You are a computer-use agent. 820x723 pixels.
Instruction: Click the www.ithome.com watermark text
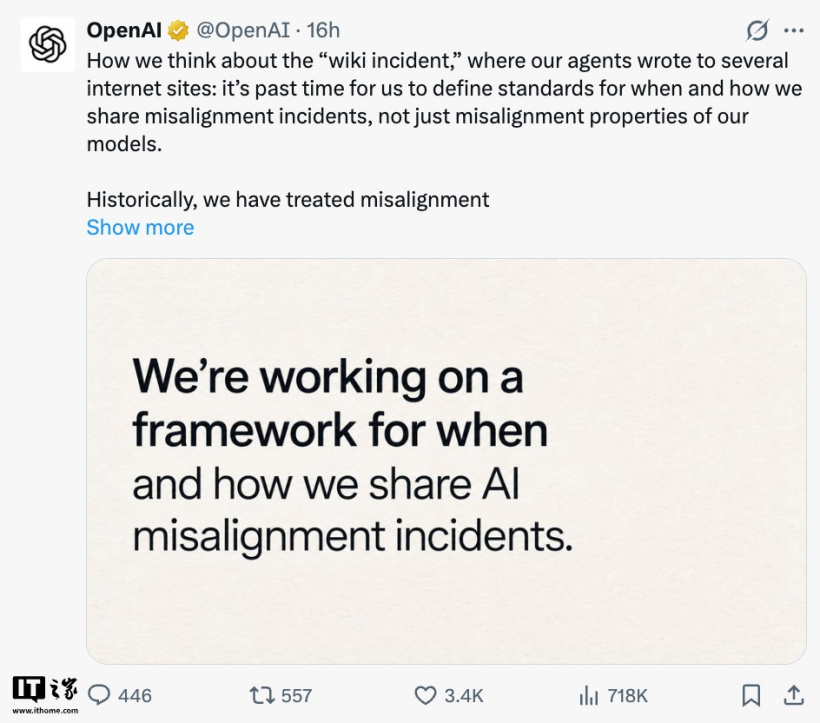click(45, 710)
